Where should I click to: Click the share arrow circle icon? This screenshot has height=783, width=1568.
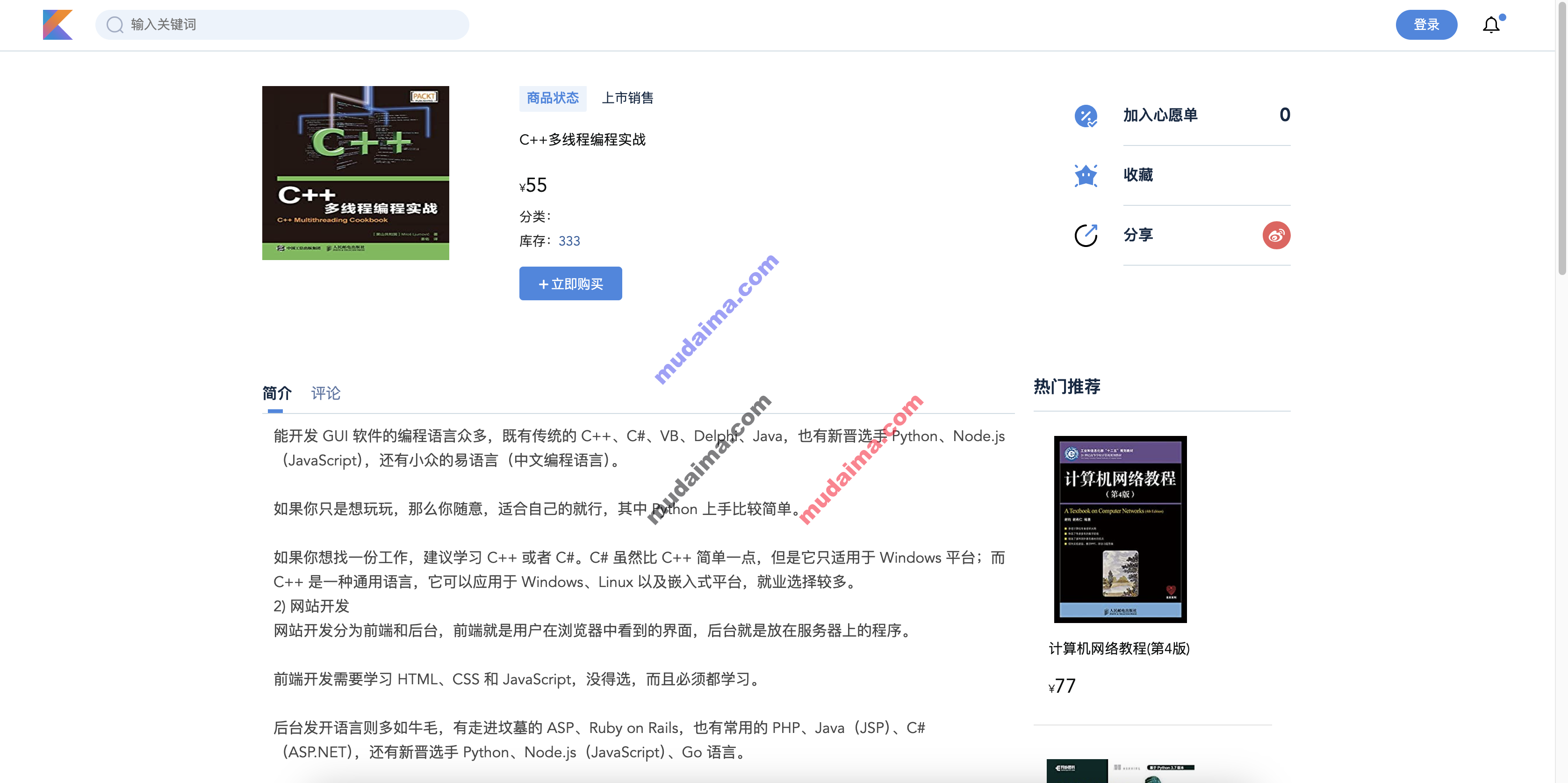pyautogui.click(x=1085, y=235)
